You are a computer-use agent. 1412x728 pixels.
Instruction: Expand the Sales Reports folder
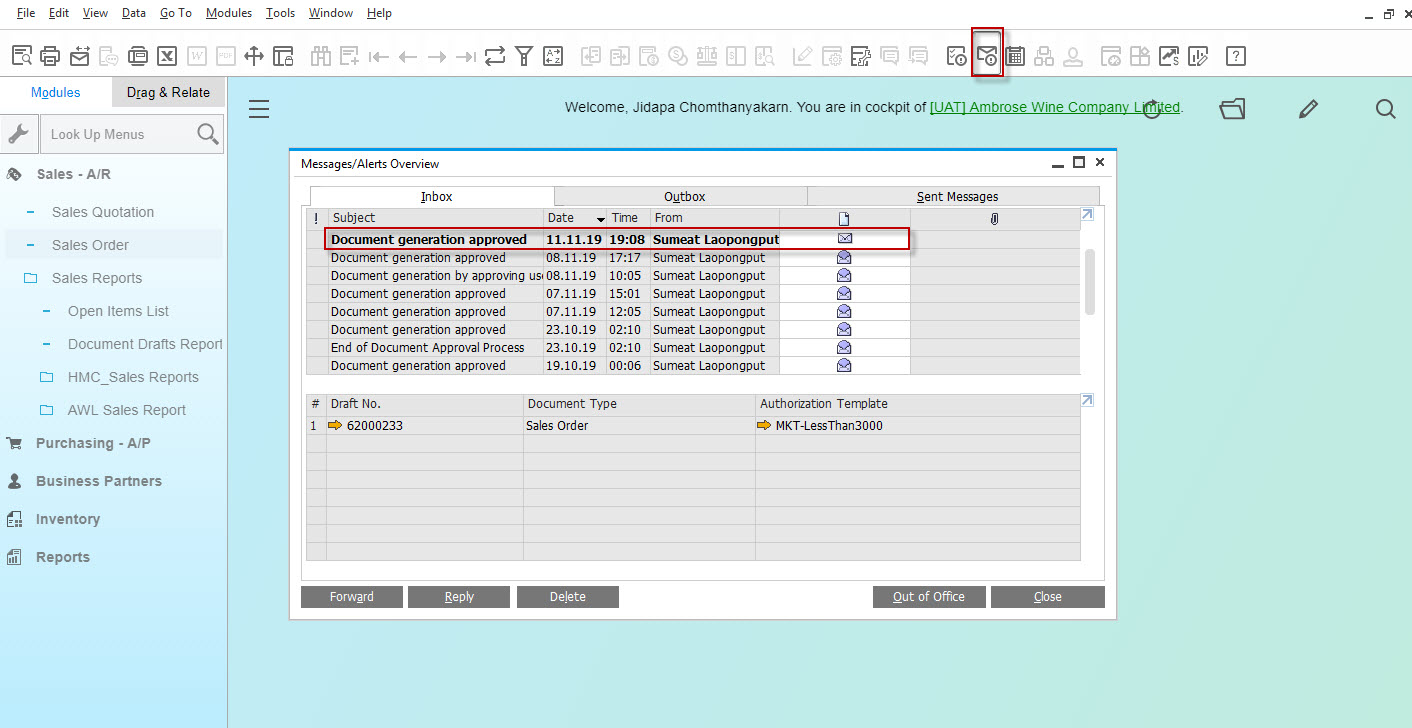[x=31, y=278]
